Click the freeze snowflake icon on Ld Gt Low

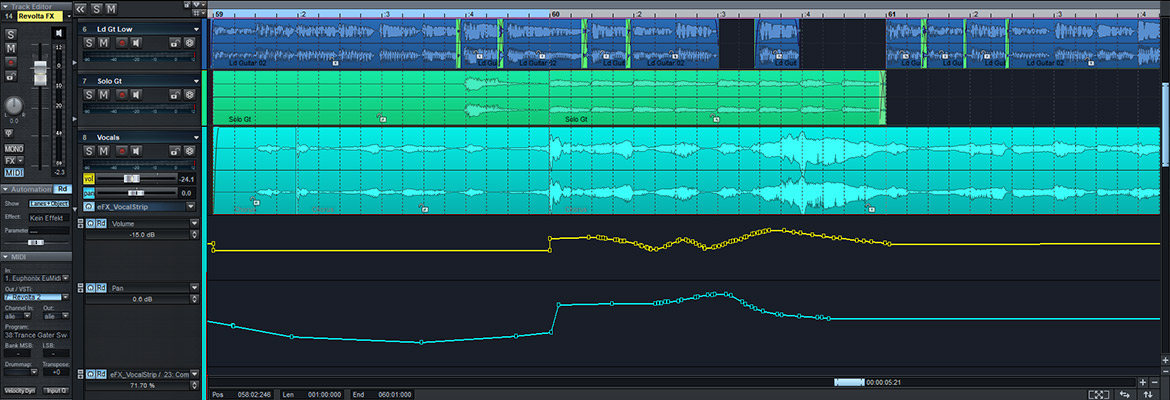190,43
